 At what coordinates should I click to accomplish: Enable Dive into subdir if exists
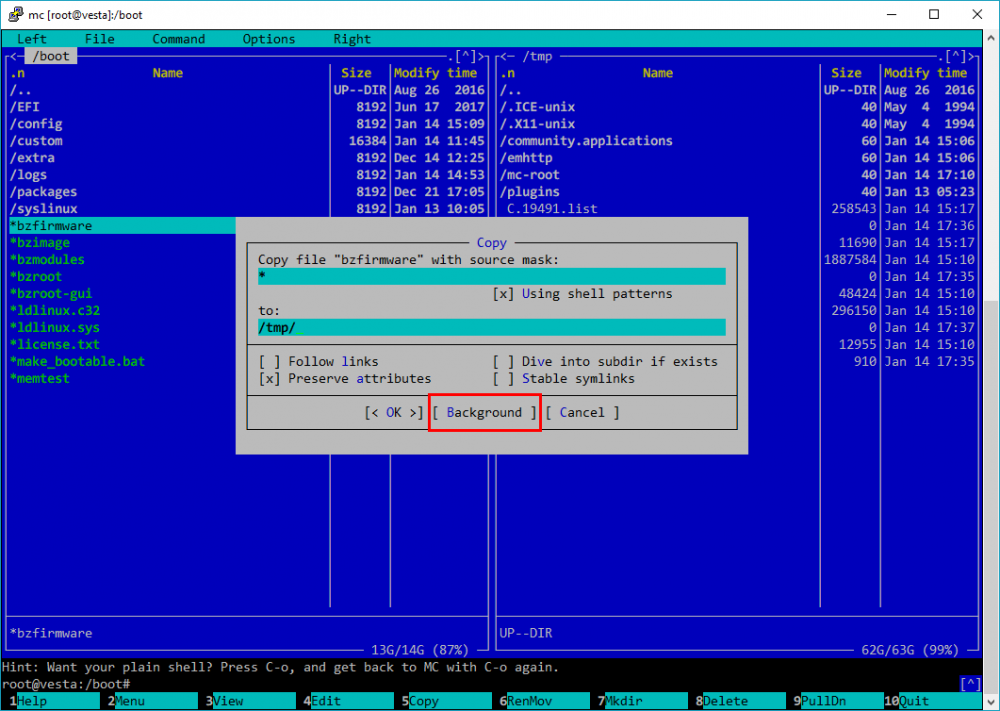(503, 362)
